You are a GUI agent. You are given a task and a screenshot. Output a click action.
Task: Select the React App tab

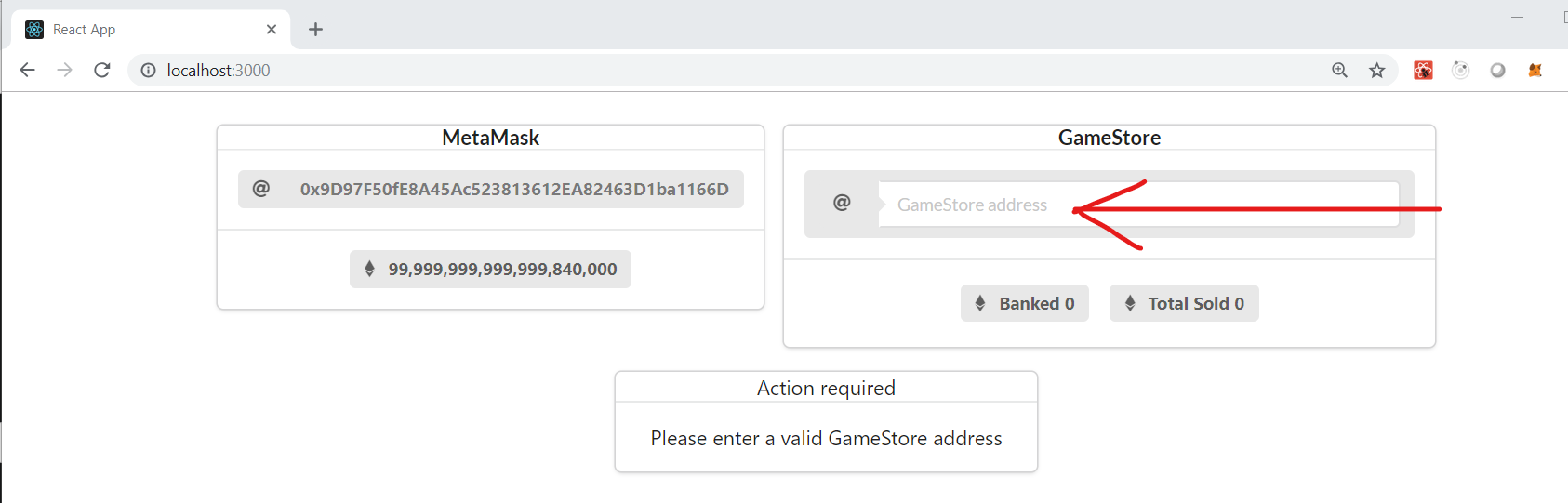151,30
